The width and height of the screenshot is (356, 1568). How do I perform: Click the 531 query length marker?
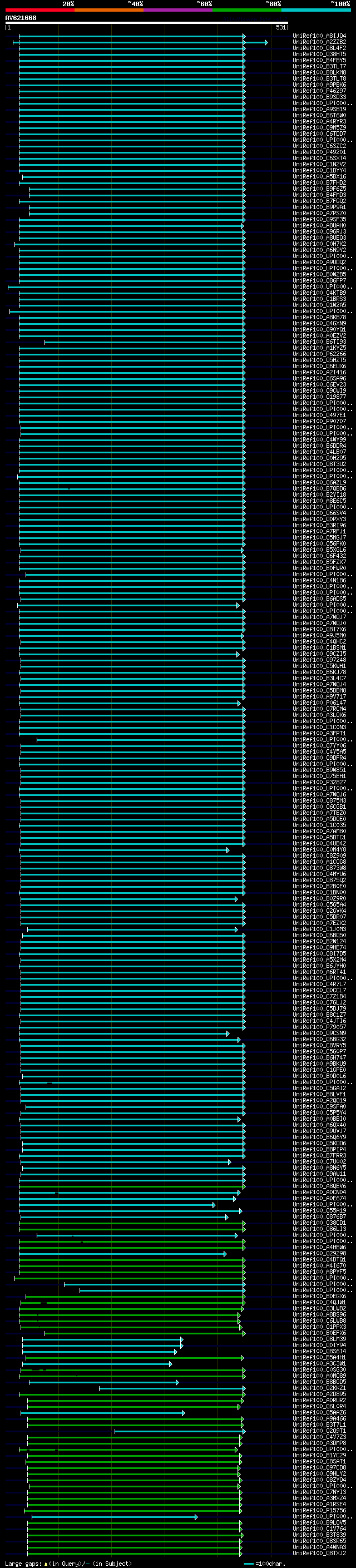[280, 27]
